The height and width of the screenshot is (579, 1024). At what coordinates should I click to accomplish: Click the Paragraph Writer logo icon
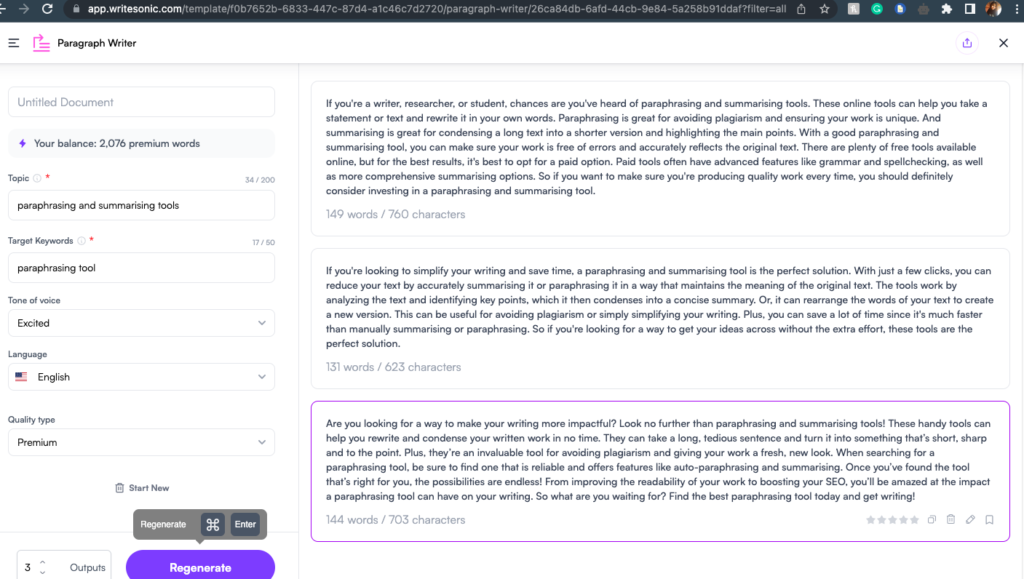point(41,43)
